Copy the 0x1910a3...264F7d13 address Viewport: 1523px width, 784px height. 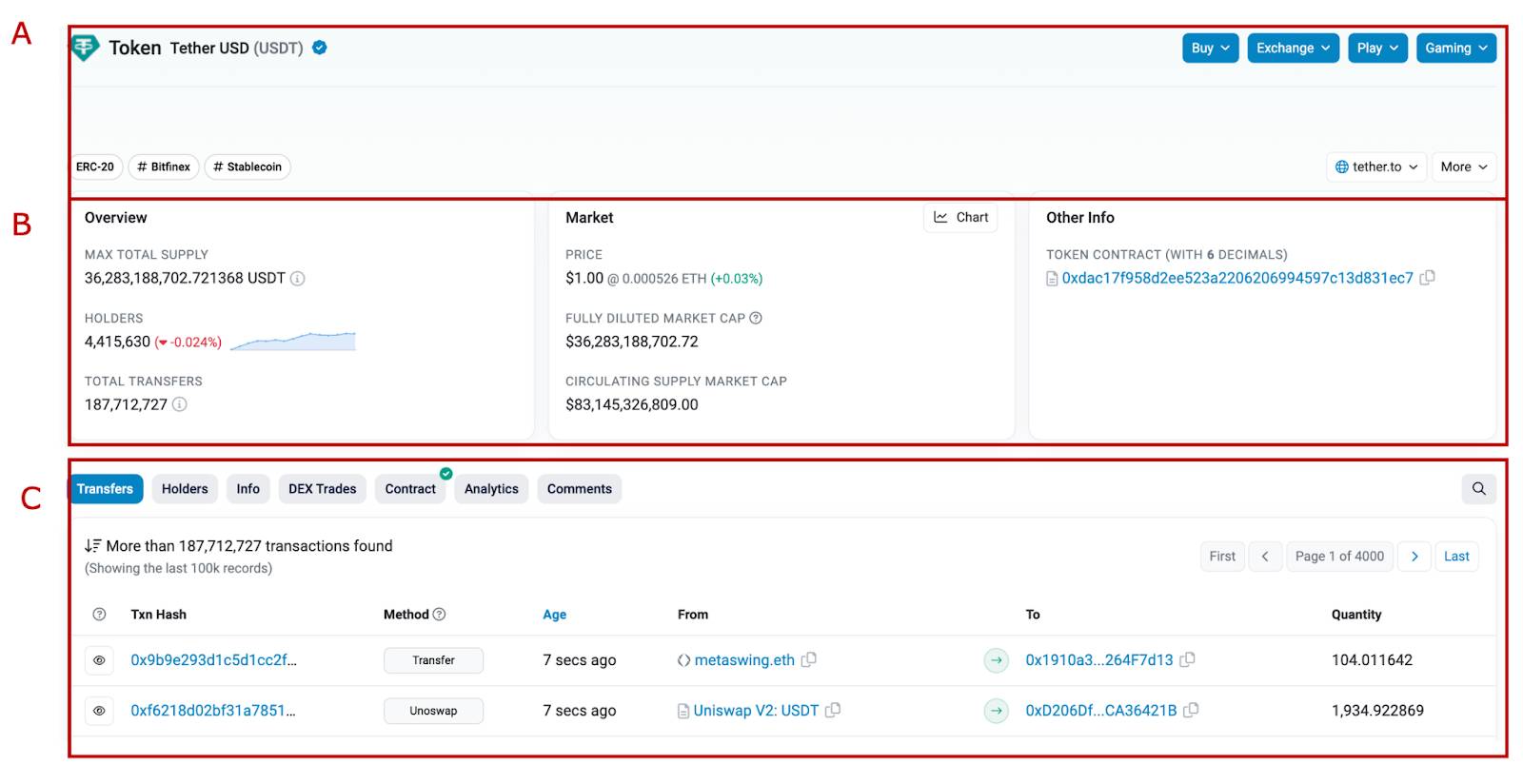1187,659
